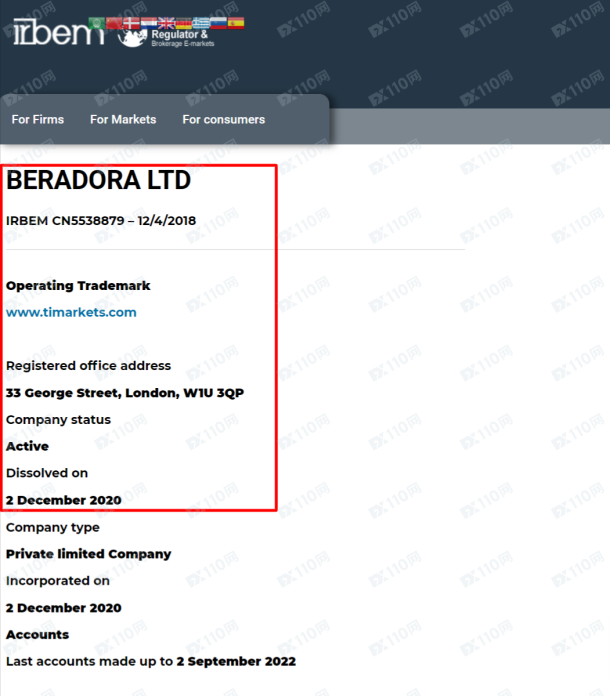610x696 pixels.
Task: Select the Active status value
Action: tap(27, 446)
